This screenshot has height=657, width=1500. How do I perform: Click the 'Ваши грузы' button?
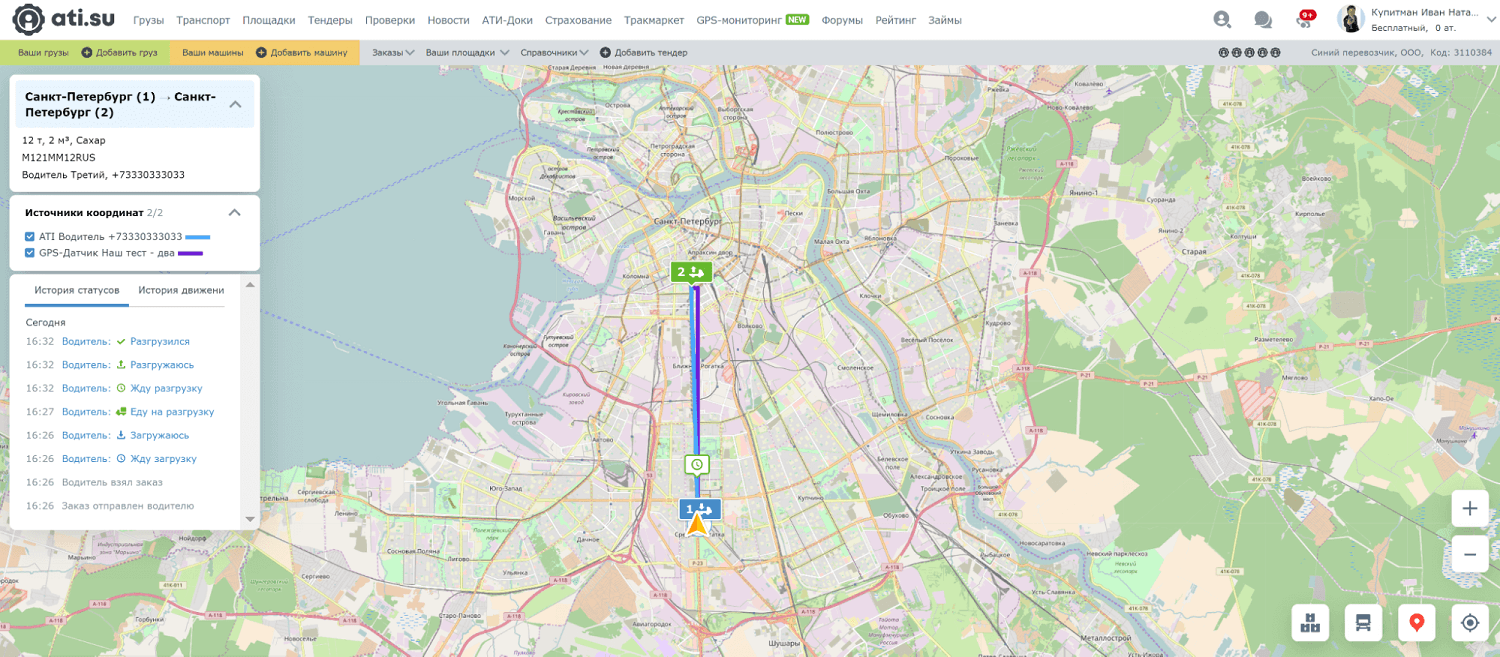pos(43,52)
